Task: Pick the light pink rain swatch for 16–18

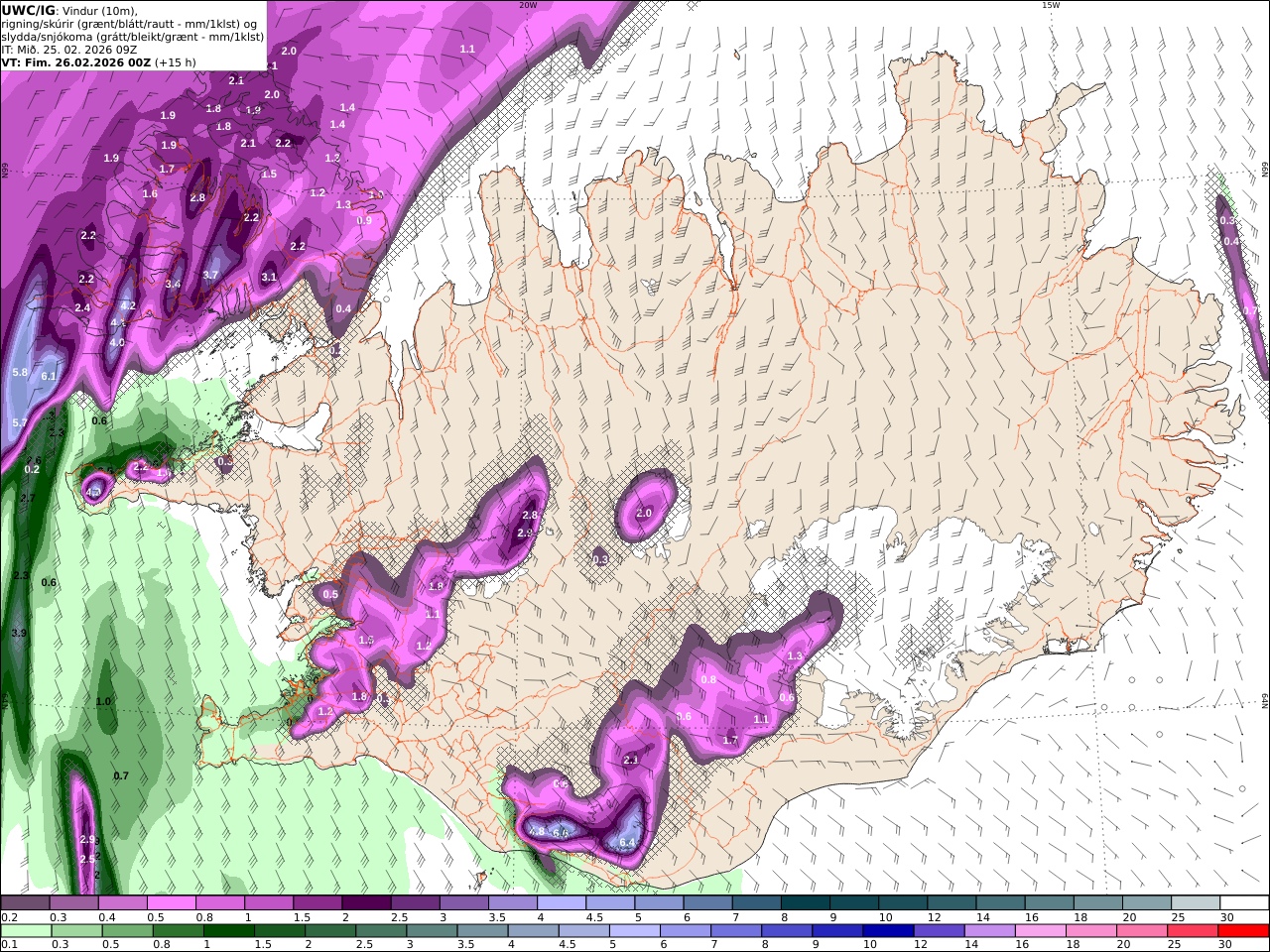Action: [x=1039, y=930]
